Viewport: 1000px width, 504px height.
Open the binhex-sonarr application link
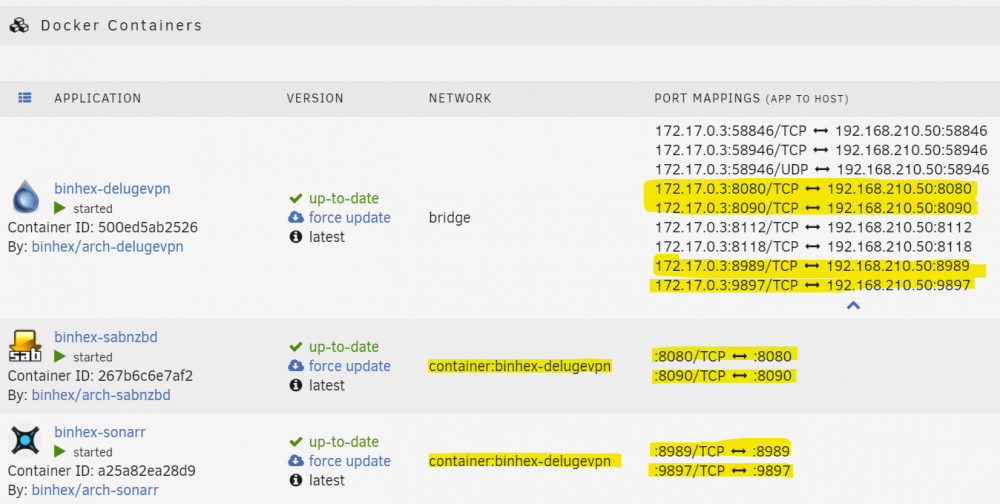click(100, 432)
